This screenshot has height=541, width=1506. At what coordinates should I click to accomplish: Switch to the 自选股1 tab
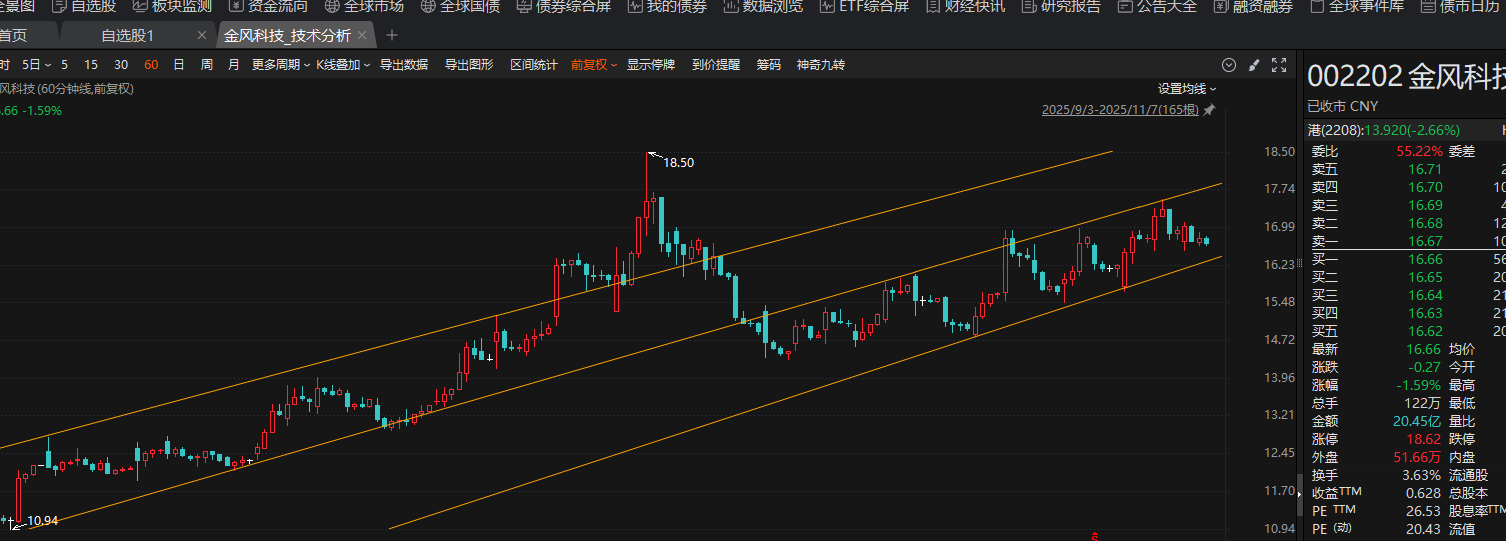tap(128, 35)
